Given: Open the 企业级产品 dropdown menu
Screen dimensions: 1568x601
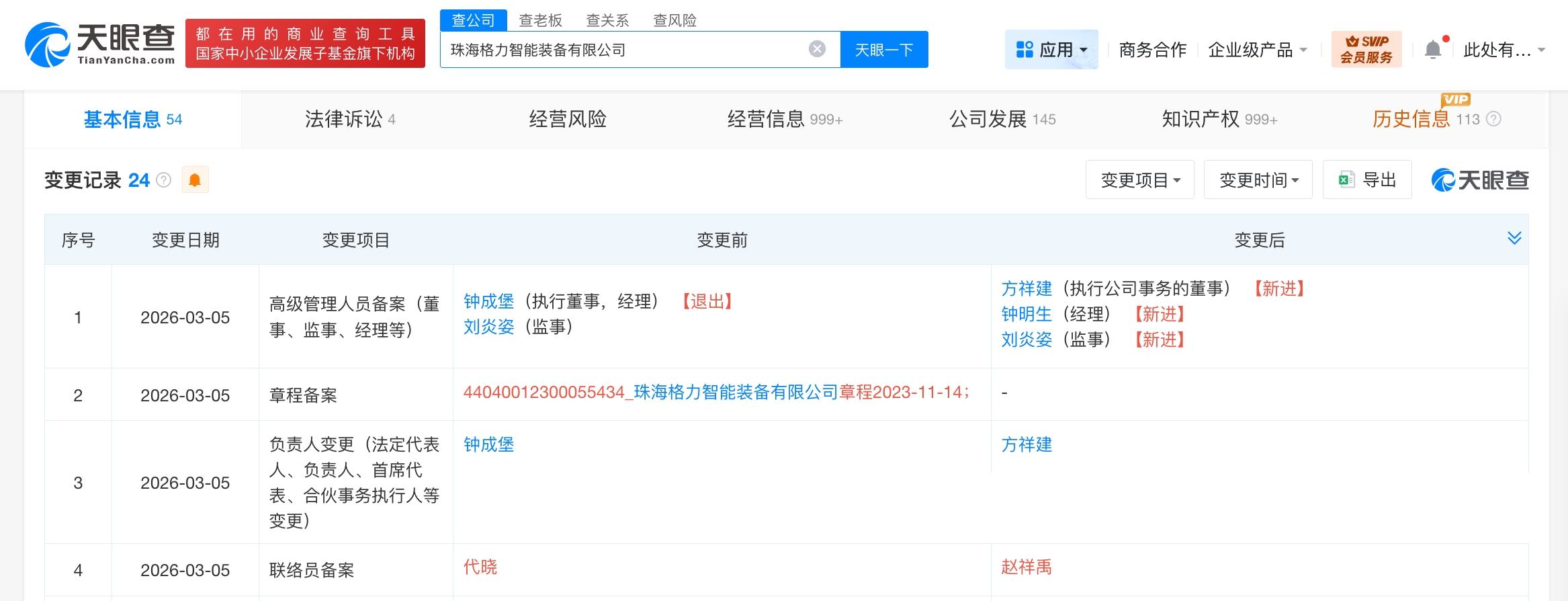Looking at the screenshot, I should [1257, 50].
